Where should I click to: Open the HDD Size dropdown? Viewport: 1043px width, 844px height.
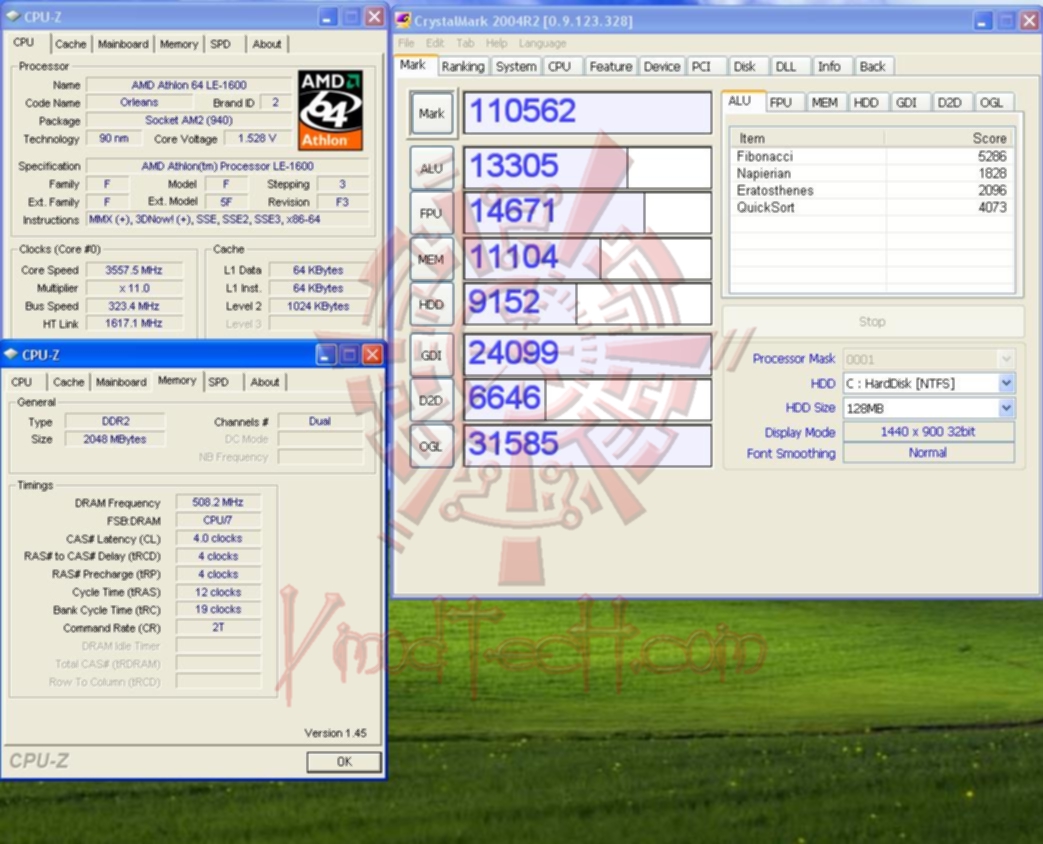point(1006,408)
